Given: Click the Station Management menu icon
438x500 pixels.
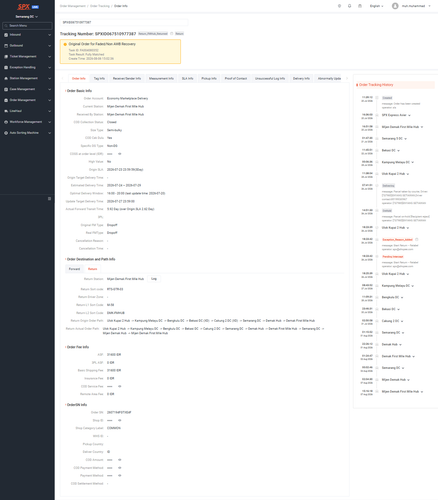Looking at the screenshot, I should (6, 78).
